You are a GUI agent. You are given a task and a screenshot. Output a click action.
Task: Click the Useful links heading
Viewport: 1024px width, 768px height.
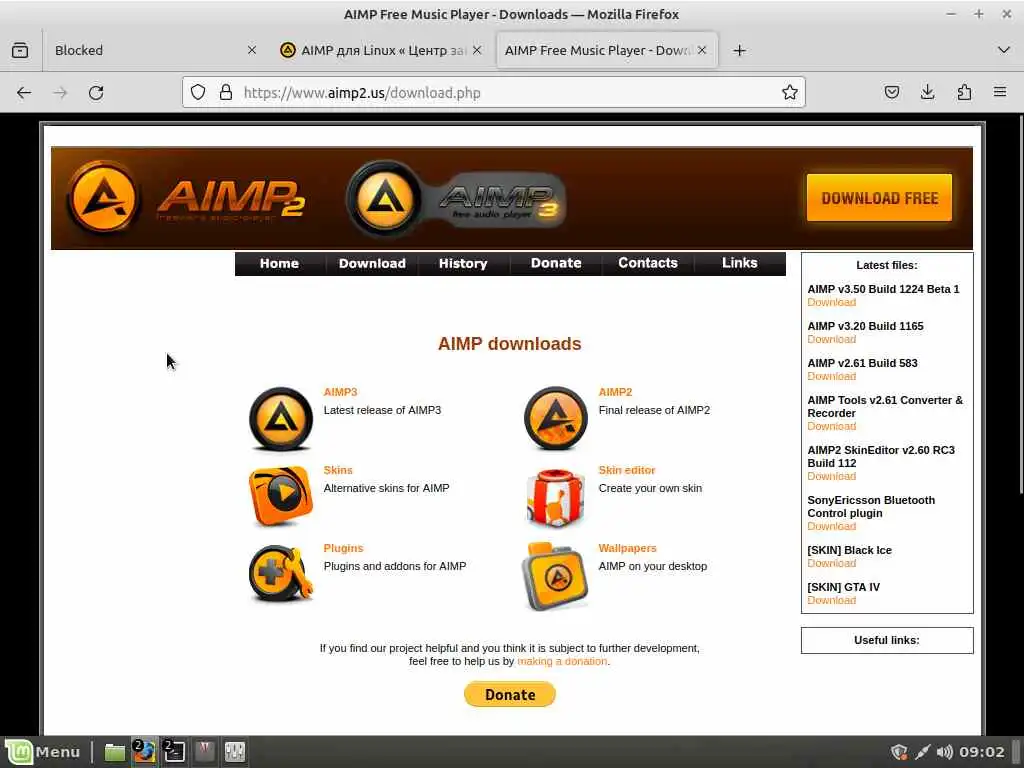click(886, 640)
